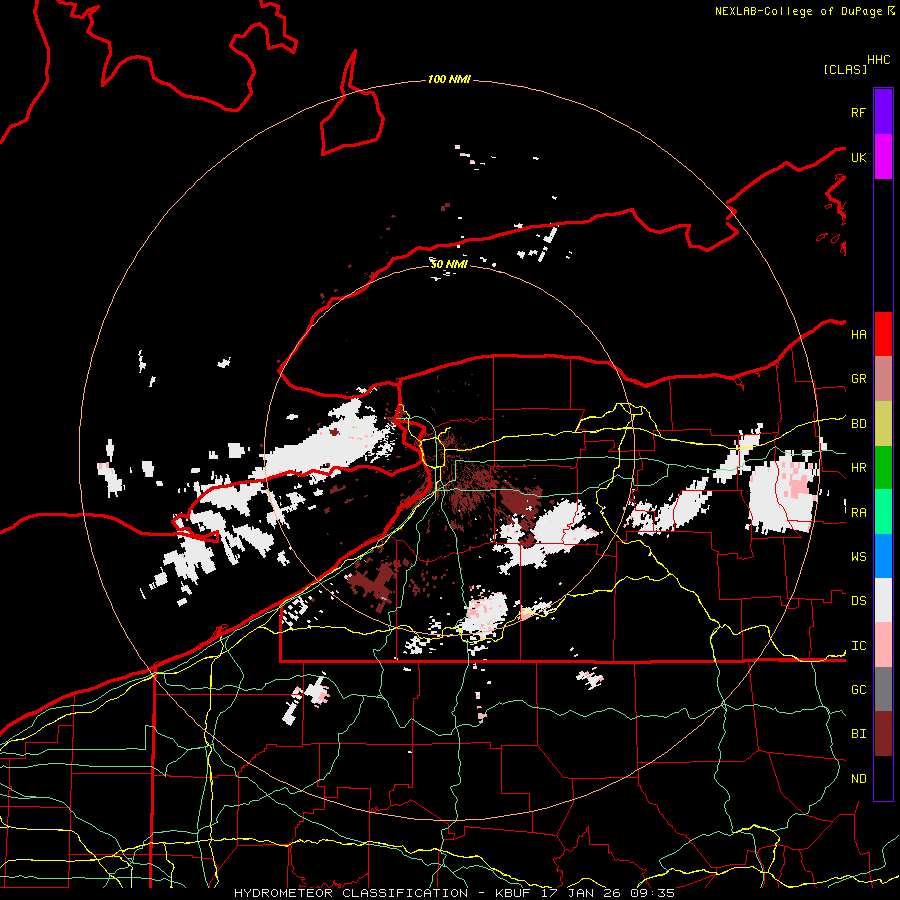Click the DS legend label
This screenshot has width=900, height=900.
pyautogui.click(x=858, y=601)
